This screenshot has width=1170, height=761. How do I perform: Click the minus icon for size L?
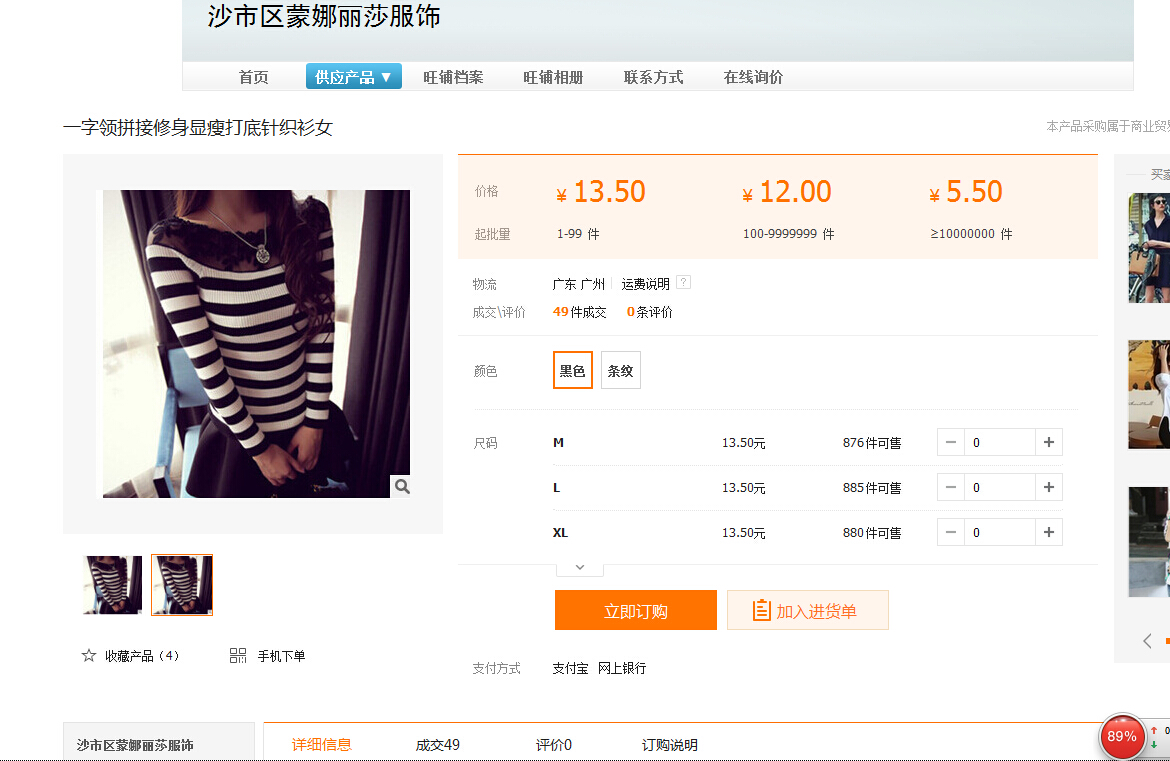pos(951,487)
